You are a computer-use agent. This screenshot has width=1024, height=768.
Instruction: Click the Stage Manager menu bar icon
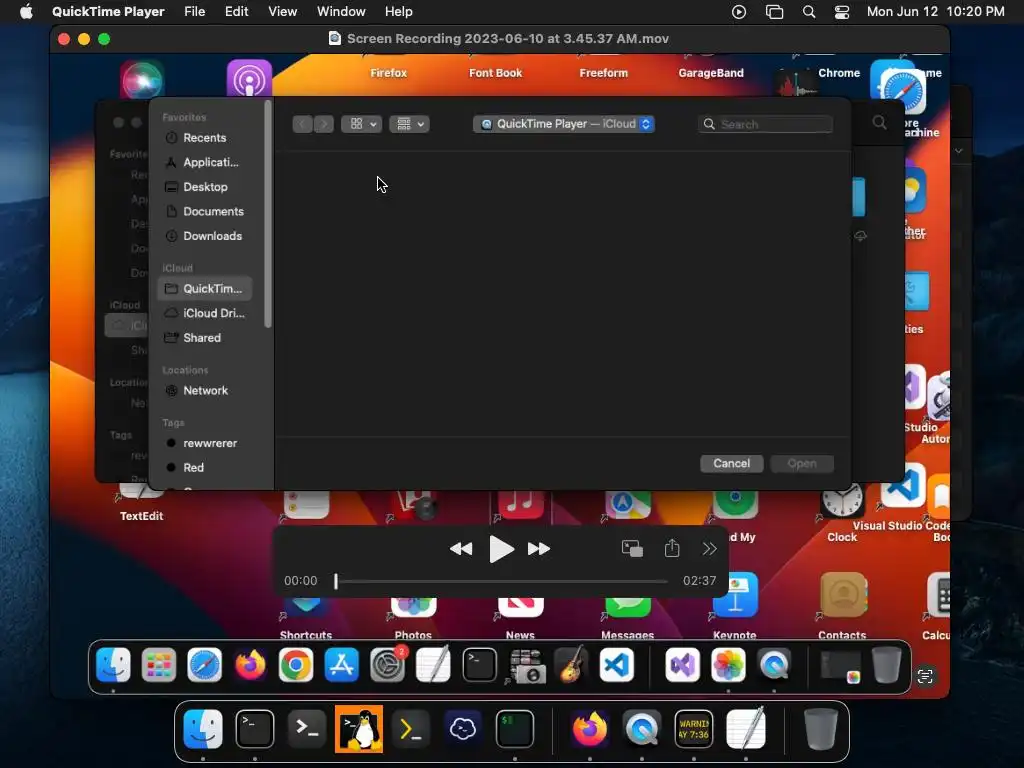(774, 12)
